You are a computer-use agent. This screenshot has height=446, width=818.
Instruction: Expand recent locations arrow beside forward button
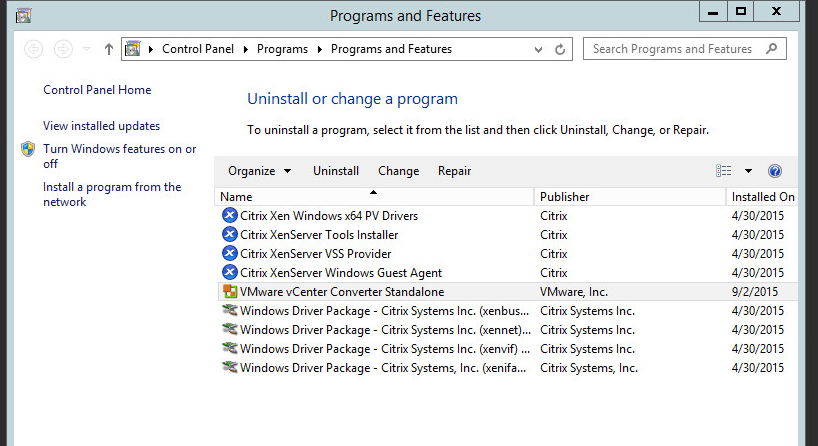[87, 49]
